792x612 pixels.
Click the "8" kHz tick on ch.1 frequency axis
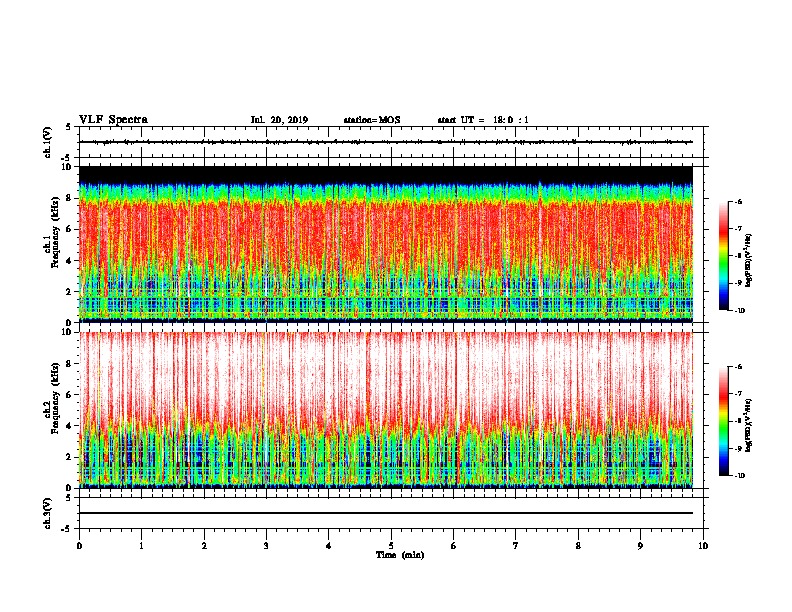[x=70, y=198]
